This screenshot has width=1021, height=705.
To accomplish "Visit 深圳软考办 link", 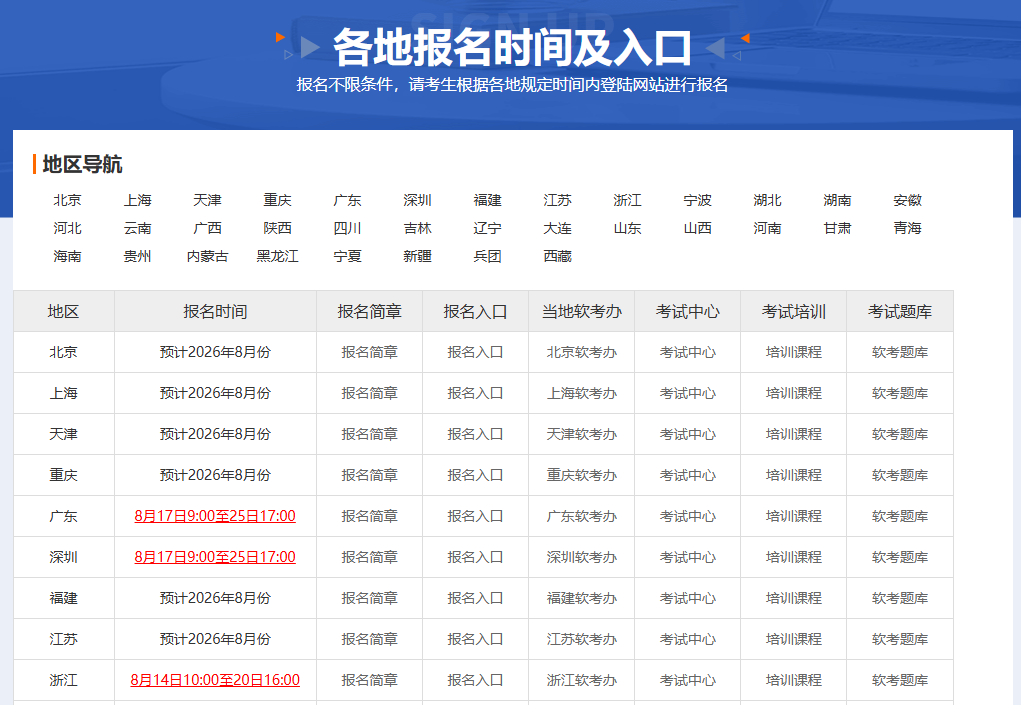I will click(x=581, y=557).
